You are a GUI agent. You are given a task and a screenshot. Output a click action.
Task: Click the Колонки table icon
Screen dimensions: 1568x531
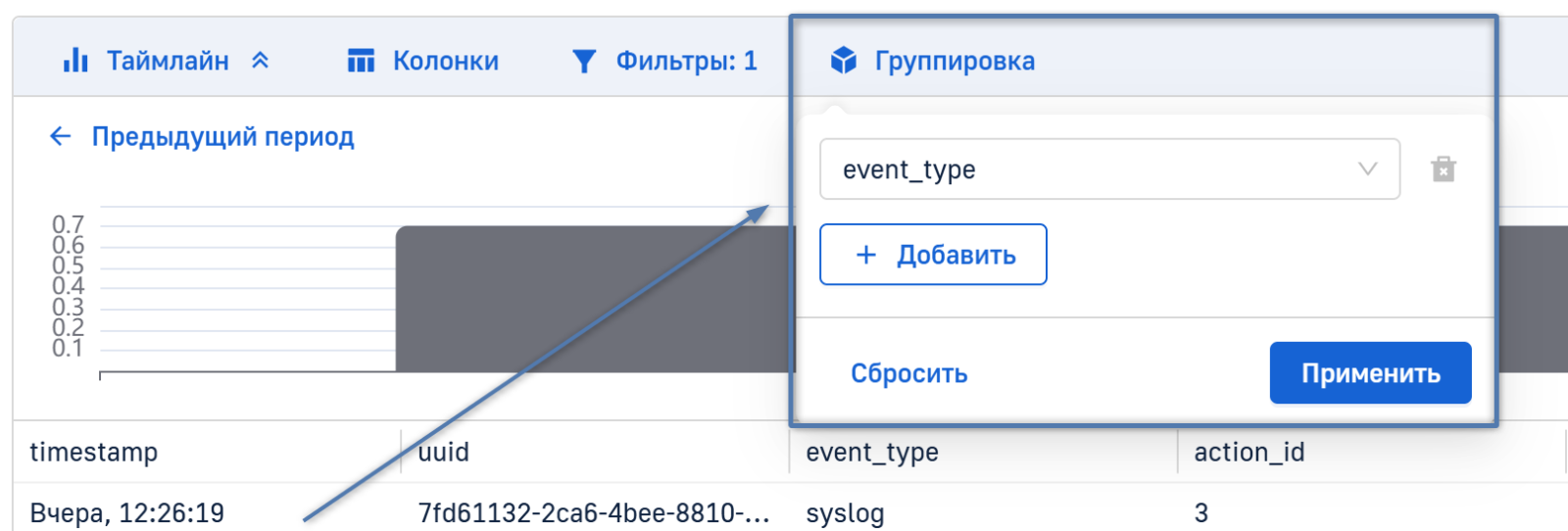(x=361, y=61)
